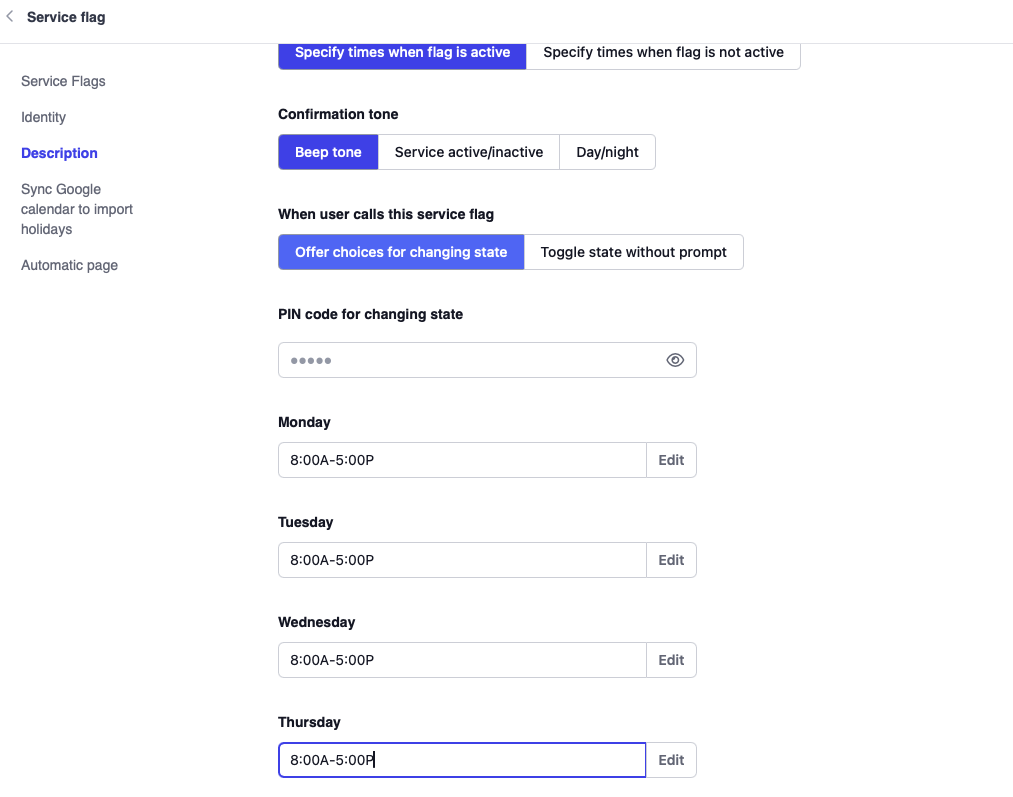Select 'Toggle state without prompt'

[x=634, y=252]
